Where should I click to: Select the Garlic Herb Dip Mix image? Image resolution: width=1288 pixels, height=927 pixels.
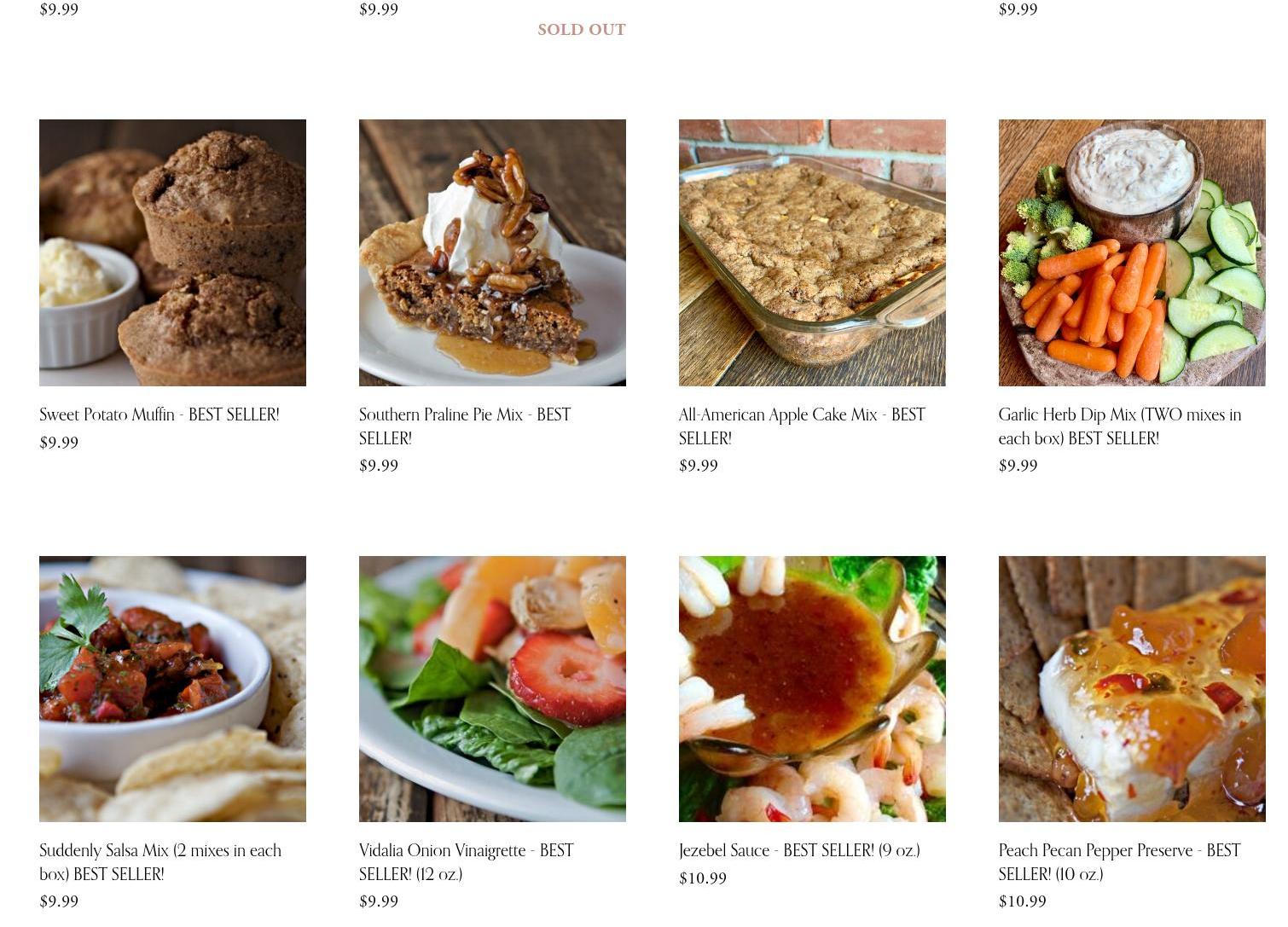click(x=1132, y=252)
